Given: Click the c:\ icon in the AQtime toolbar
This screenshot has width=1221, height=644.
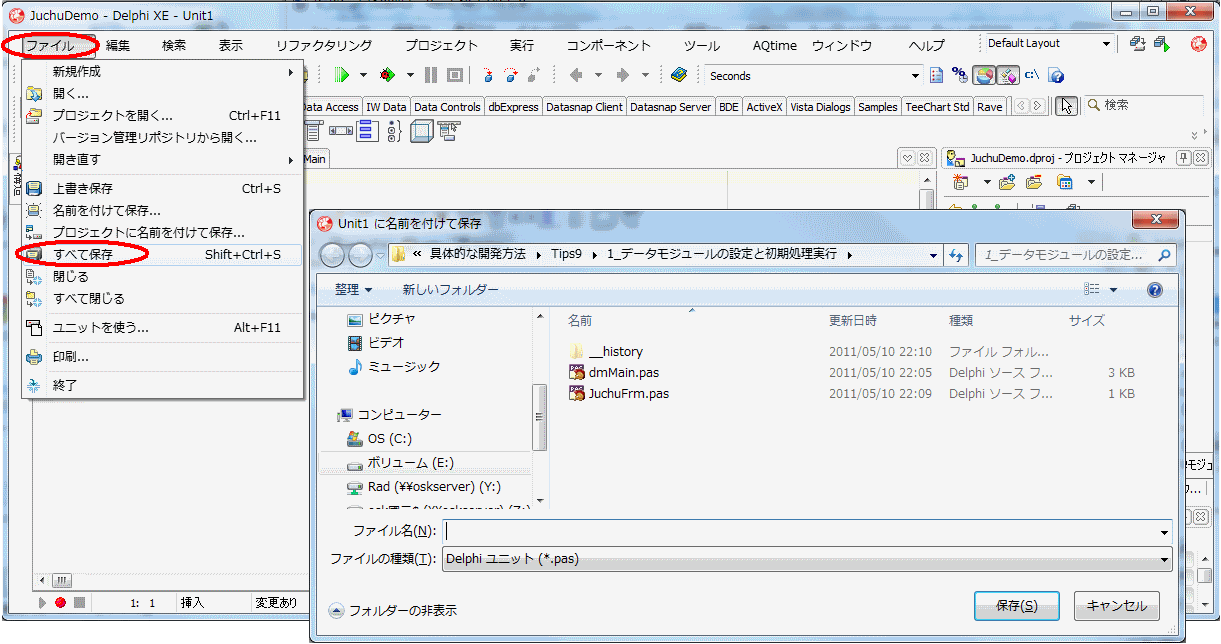Looking at the screenshot, I should pyautogui.click(x=1032, y=75).
